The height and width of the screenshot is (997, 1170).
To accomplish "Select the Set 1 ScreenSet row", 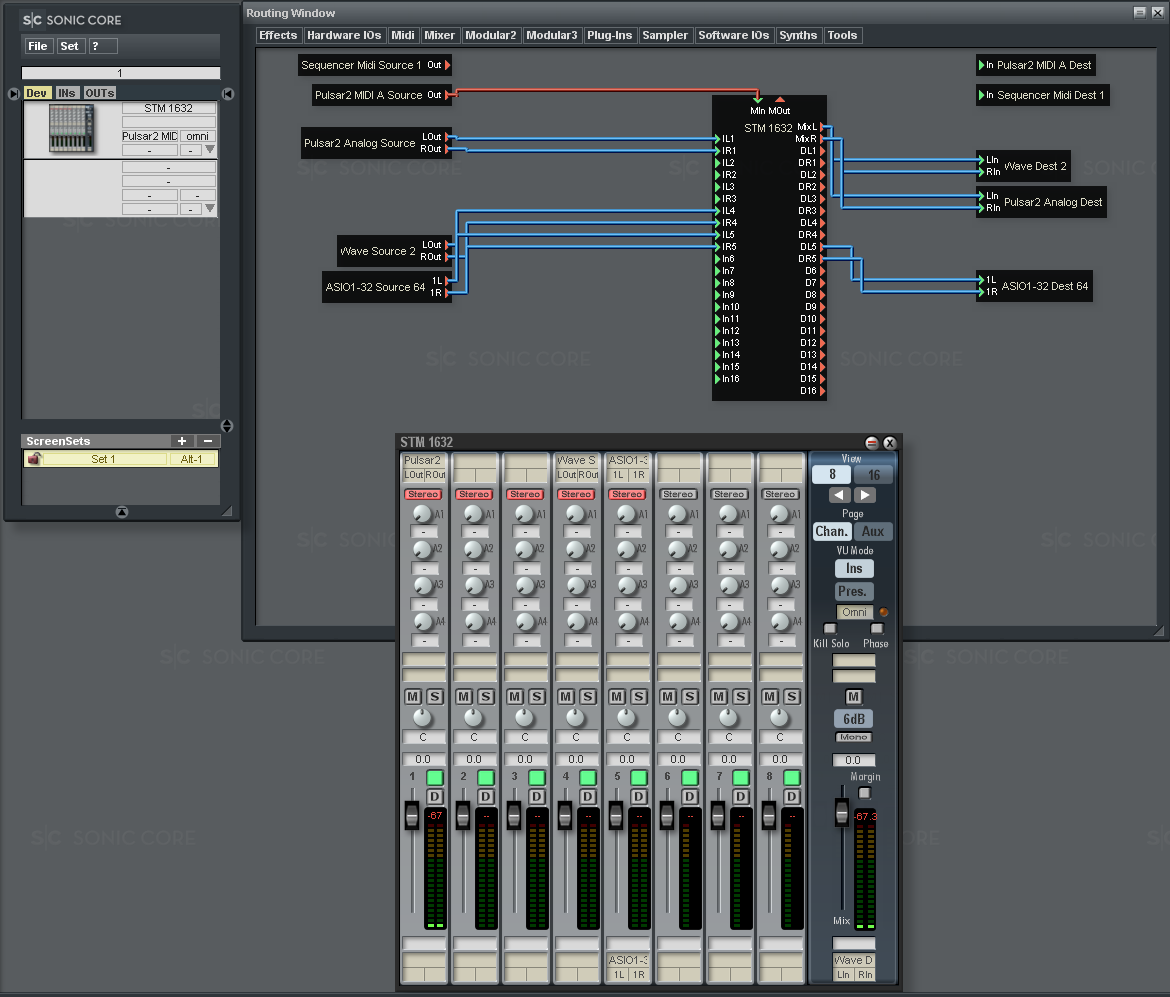I will click(x=121, y=459).
